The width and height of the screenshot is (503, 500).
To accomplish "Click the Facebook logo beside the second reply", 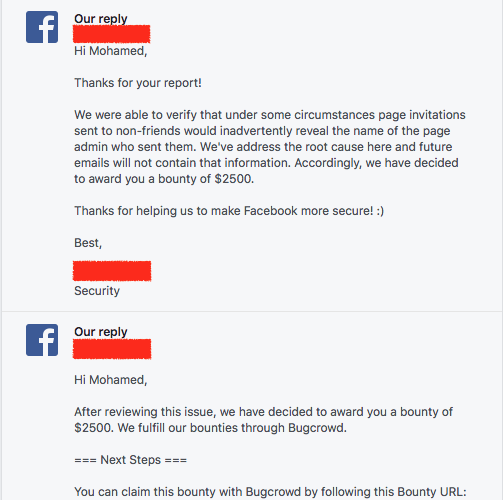I will click(42, 340).
